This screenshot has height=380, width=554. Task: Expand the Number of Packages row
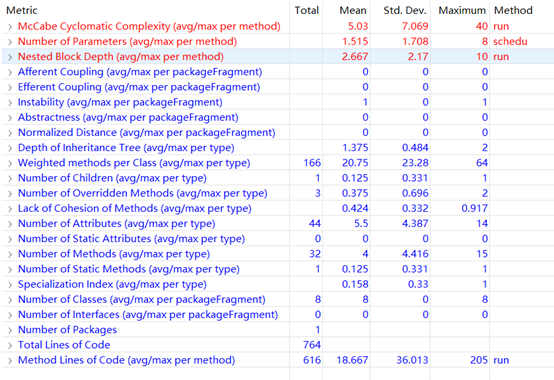pos(10,330)
